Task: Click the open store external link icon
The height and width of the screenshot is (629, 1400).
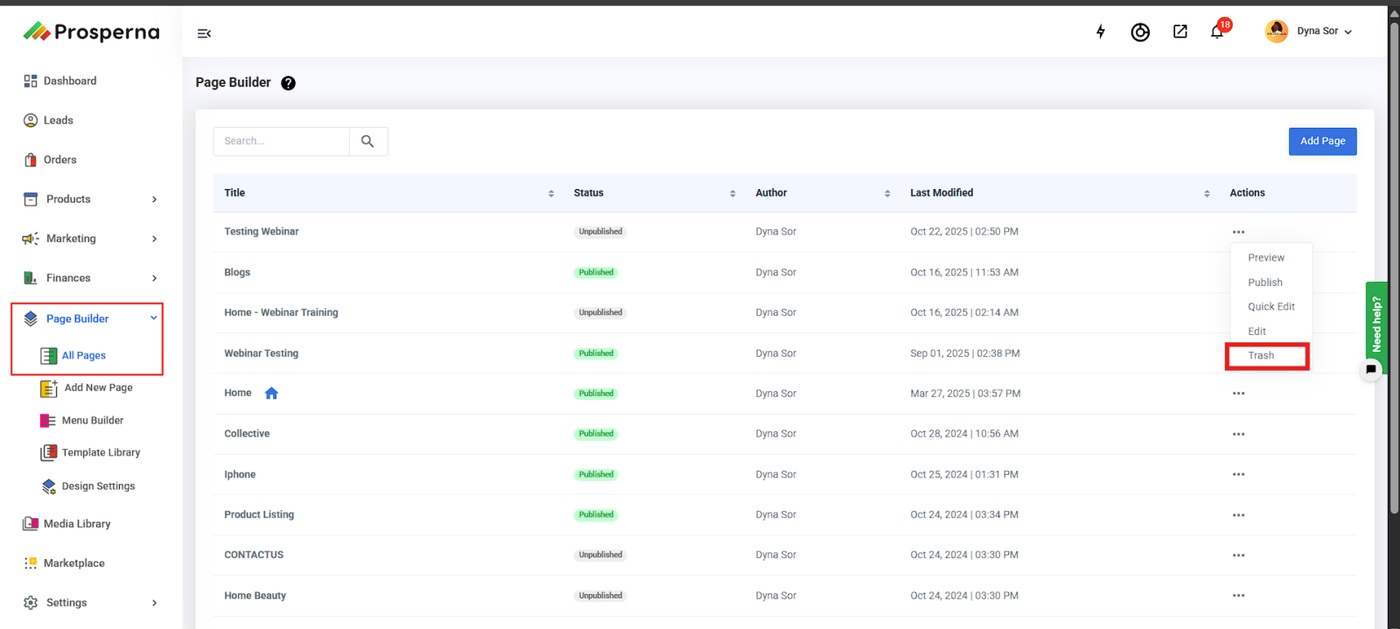Action: tap(1180, 32)
